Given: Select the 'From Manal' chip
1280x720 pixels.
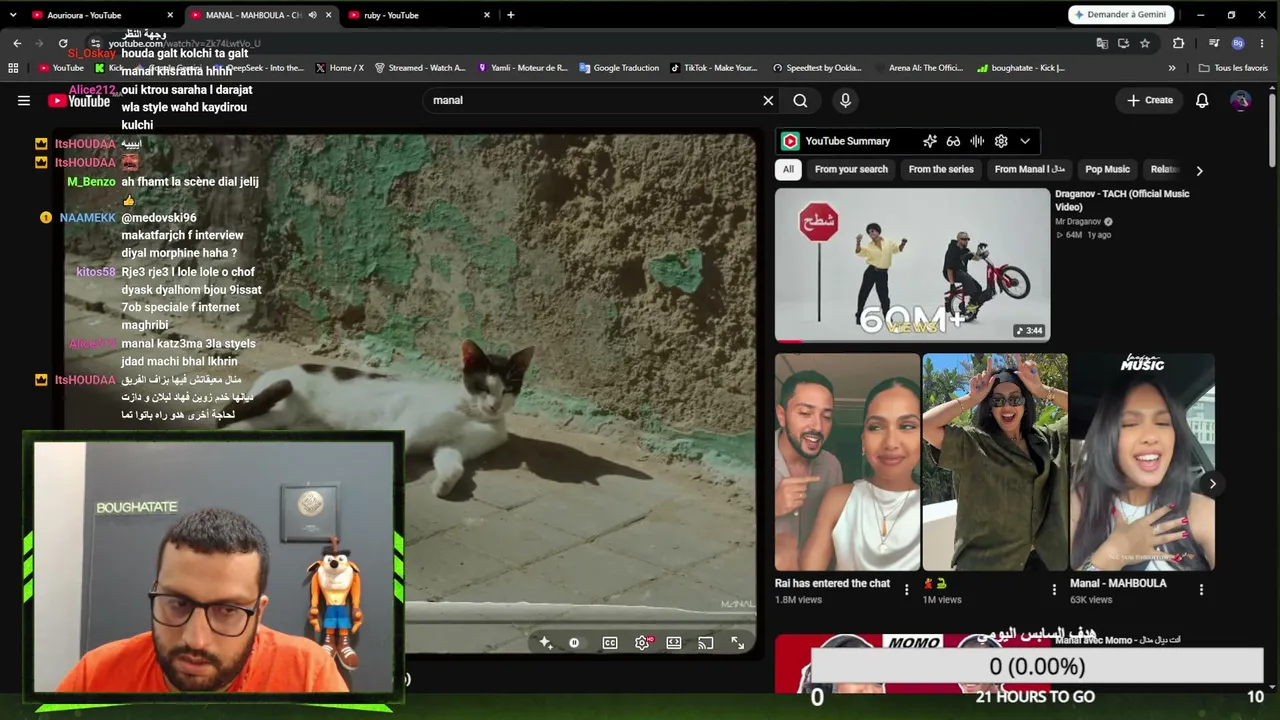Looking at the screenshot, I should pyautogui.click(x=1029, y=169).
